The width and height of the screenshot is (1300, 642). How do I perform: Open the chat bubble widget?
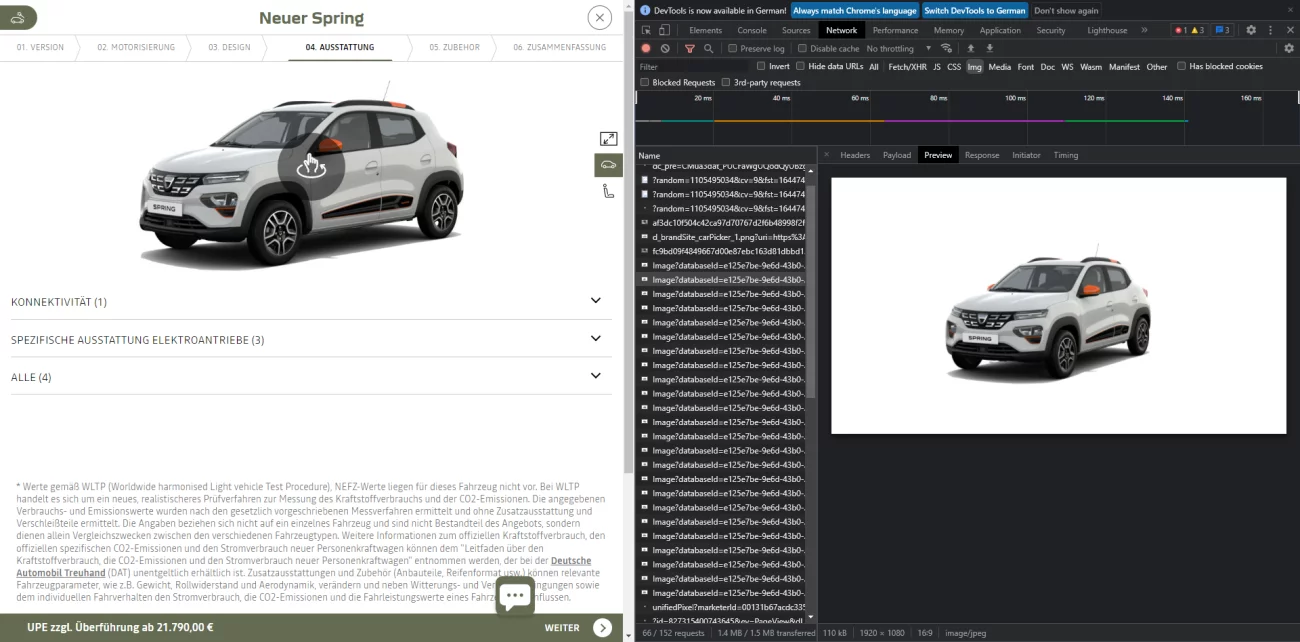point(515,597)
